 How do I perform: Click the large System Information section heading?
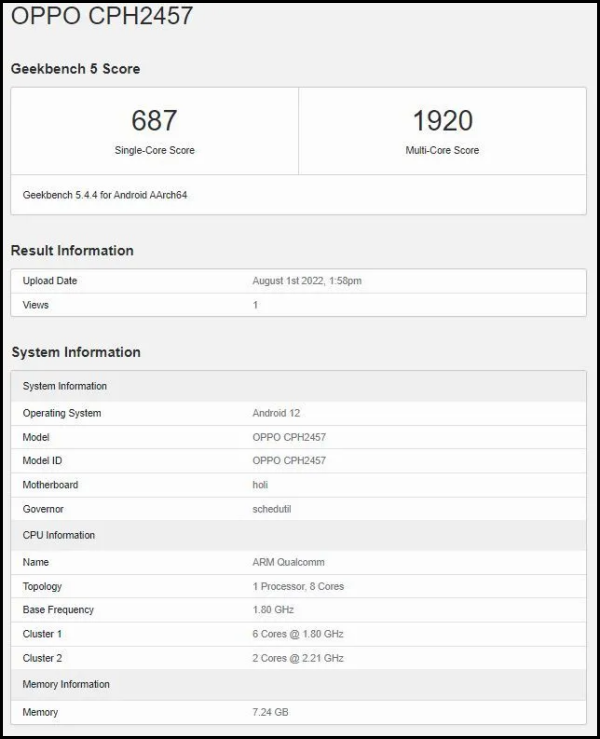tap(76, 352)
